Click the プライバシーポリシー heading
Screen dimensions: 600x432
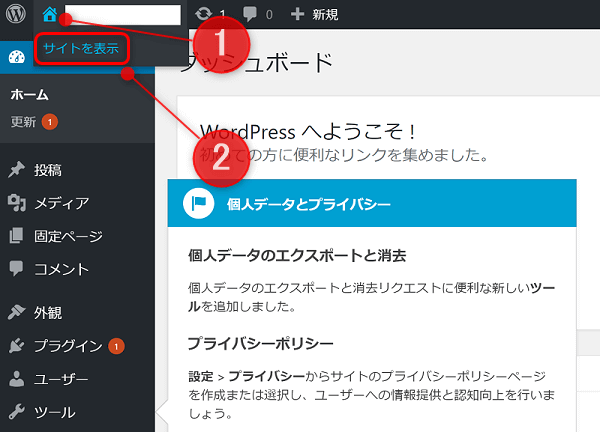tap(260, 343)
